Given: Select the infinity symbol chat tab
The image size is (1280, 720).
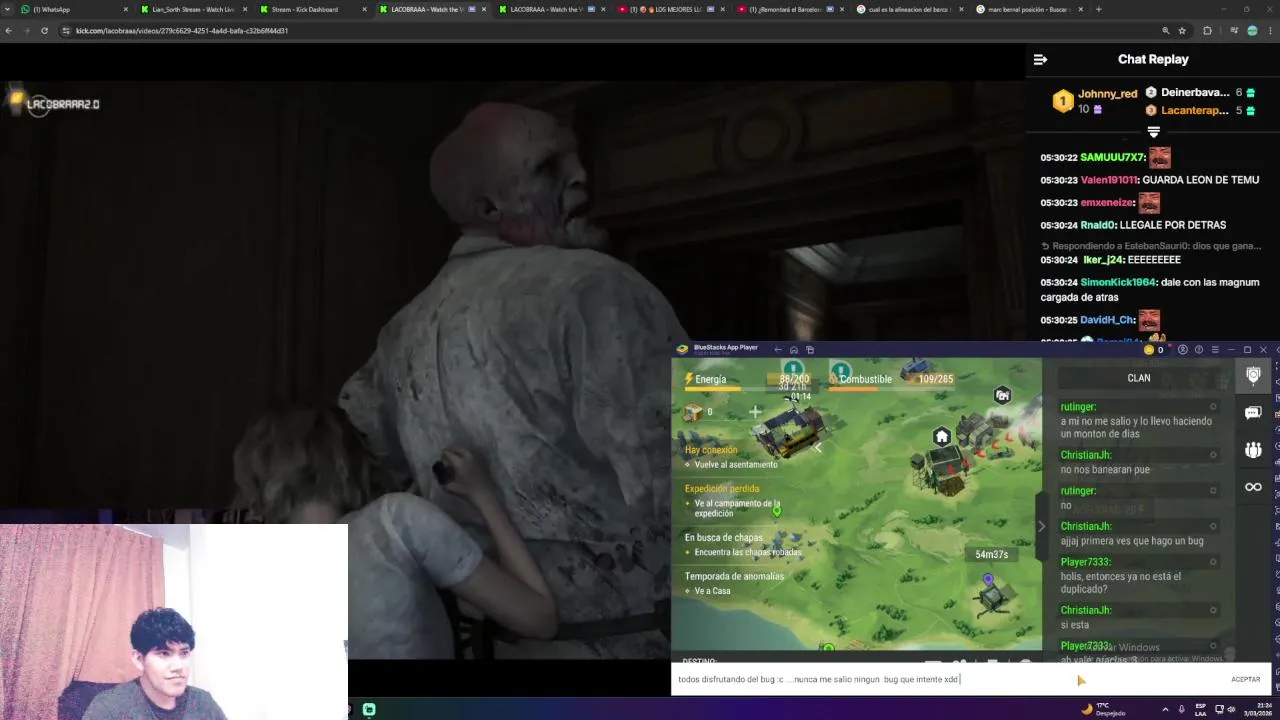Looking at the screenshot, I should click(x=1253, y=487).
